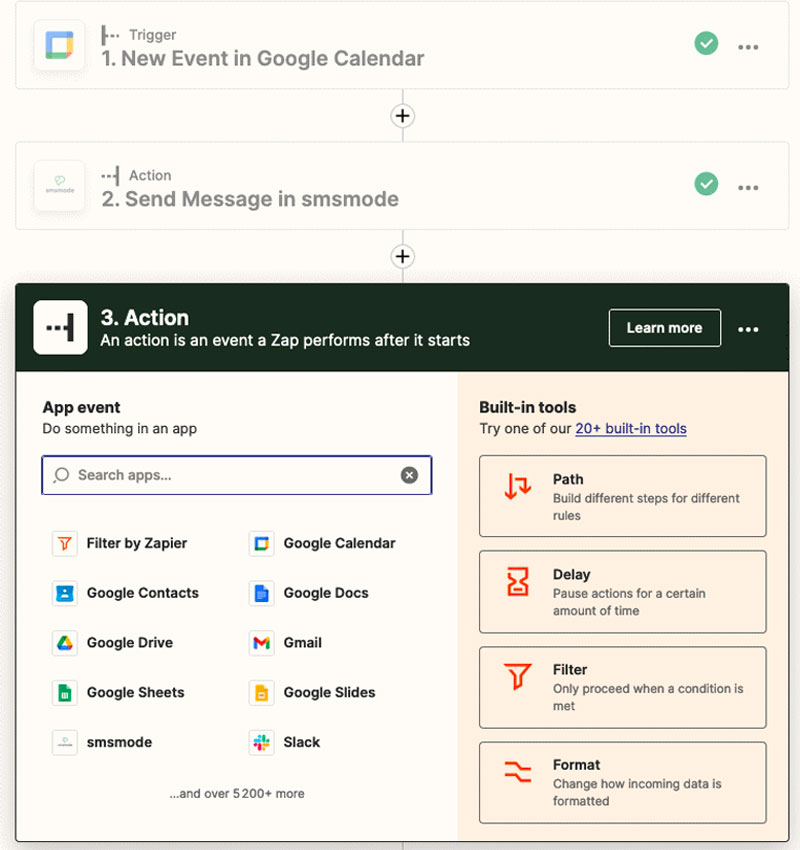Image resolution: width=800 pixels, height=850 pixels.
Task: Select smsmode app icon in app list
Action: coord(64,743)
